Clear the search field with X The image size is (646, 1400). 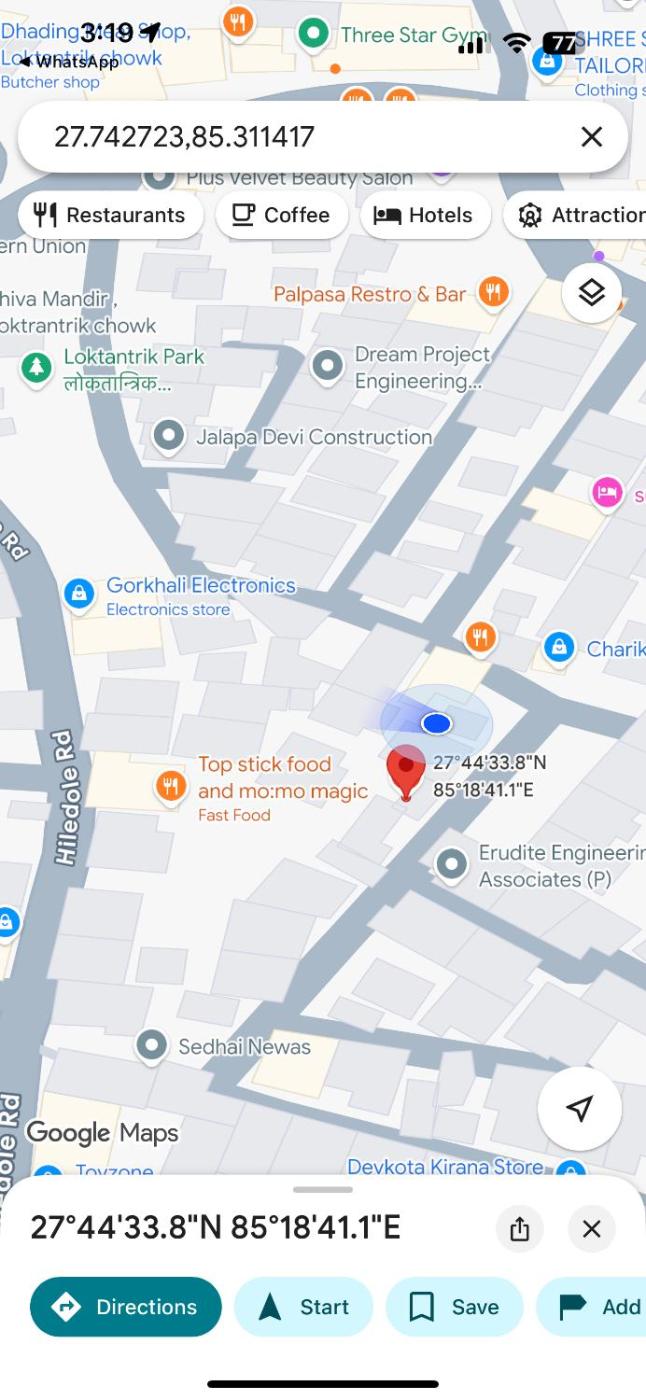[x=592, y=137]
